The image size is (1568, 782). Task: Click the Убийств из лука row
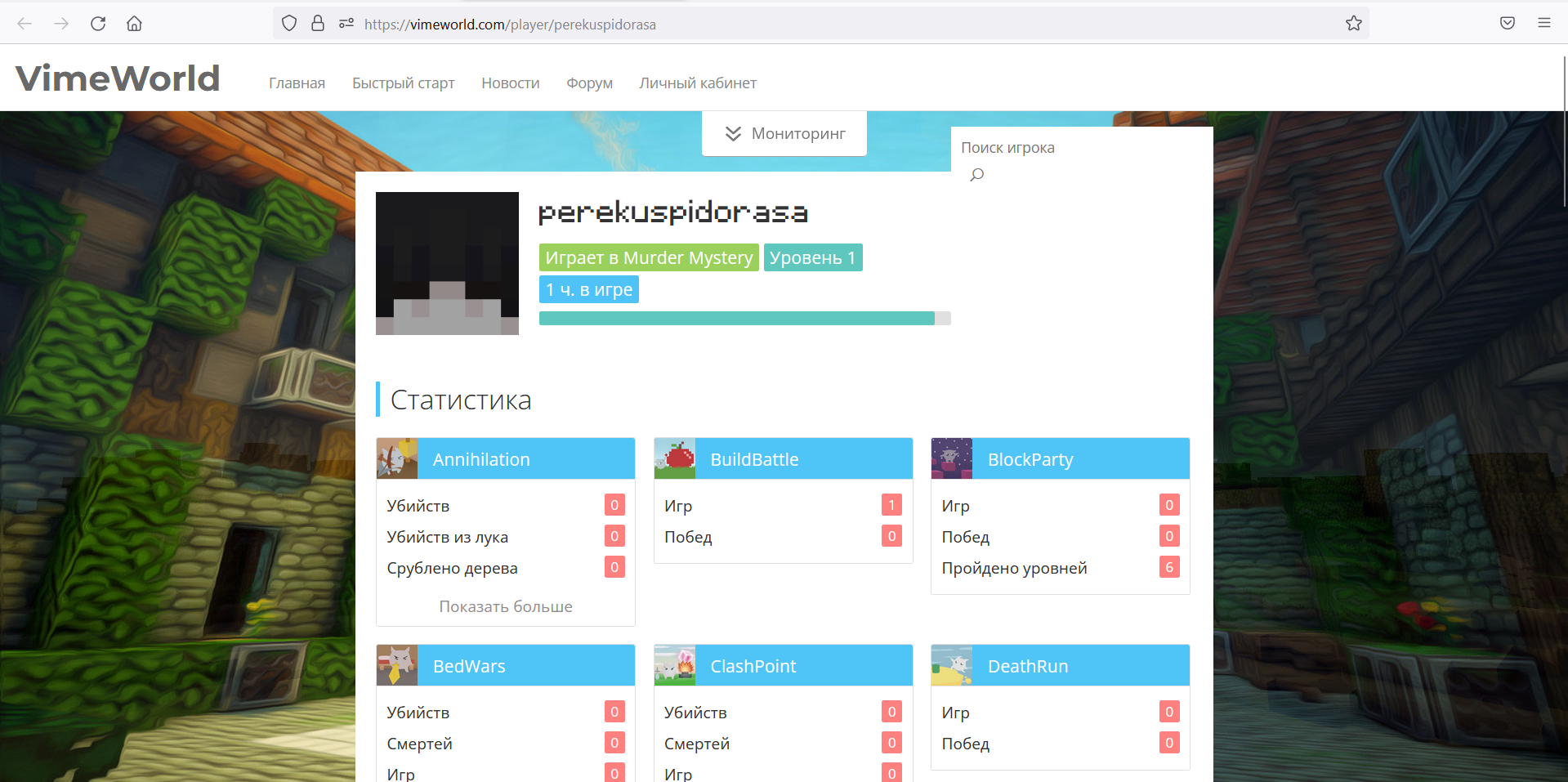pos(506,537)
